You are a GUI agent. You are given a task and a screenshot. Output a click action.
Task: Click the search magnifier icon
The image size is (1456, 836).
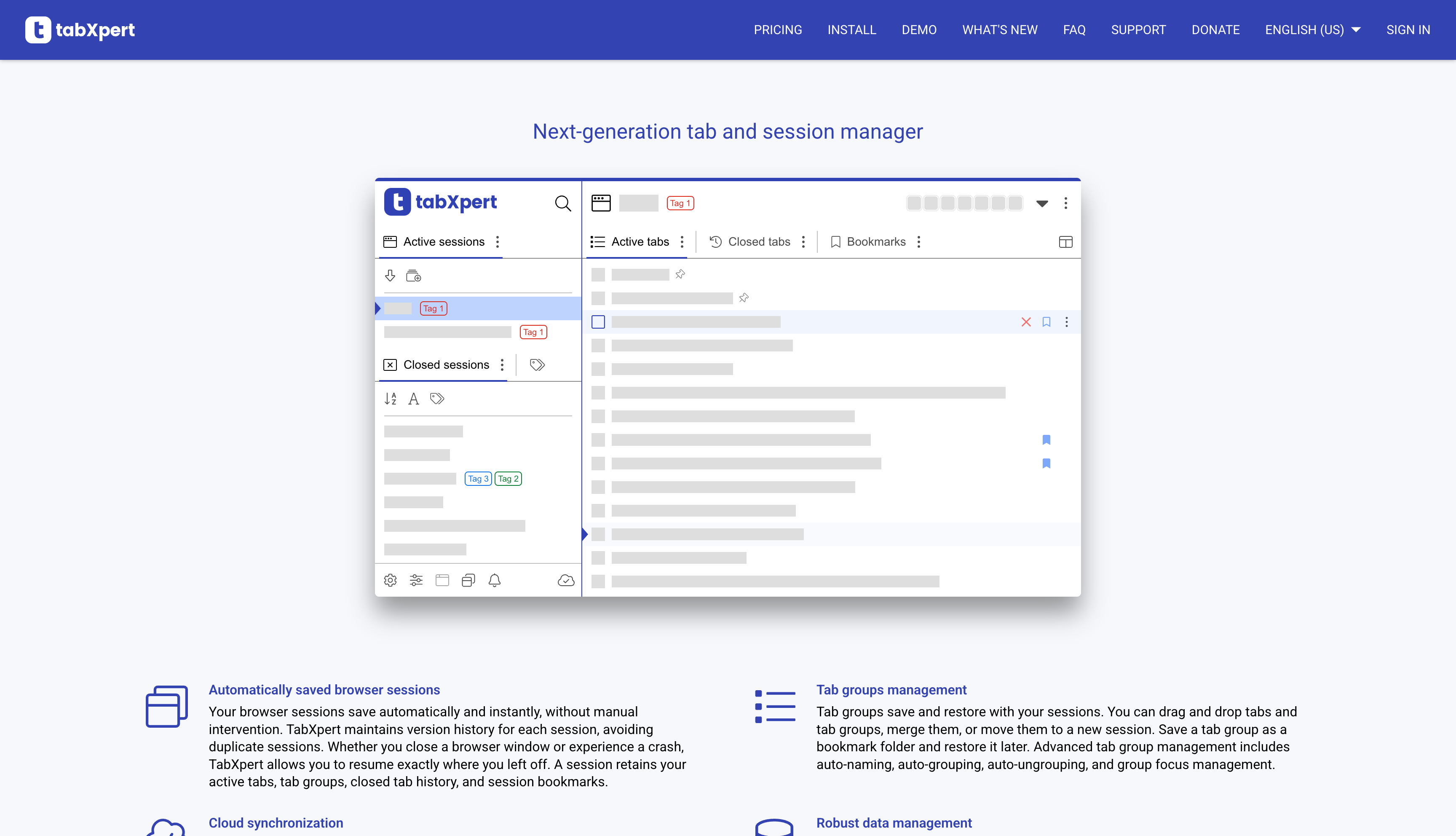pyautogui.click(x=562, y=203)
